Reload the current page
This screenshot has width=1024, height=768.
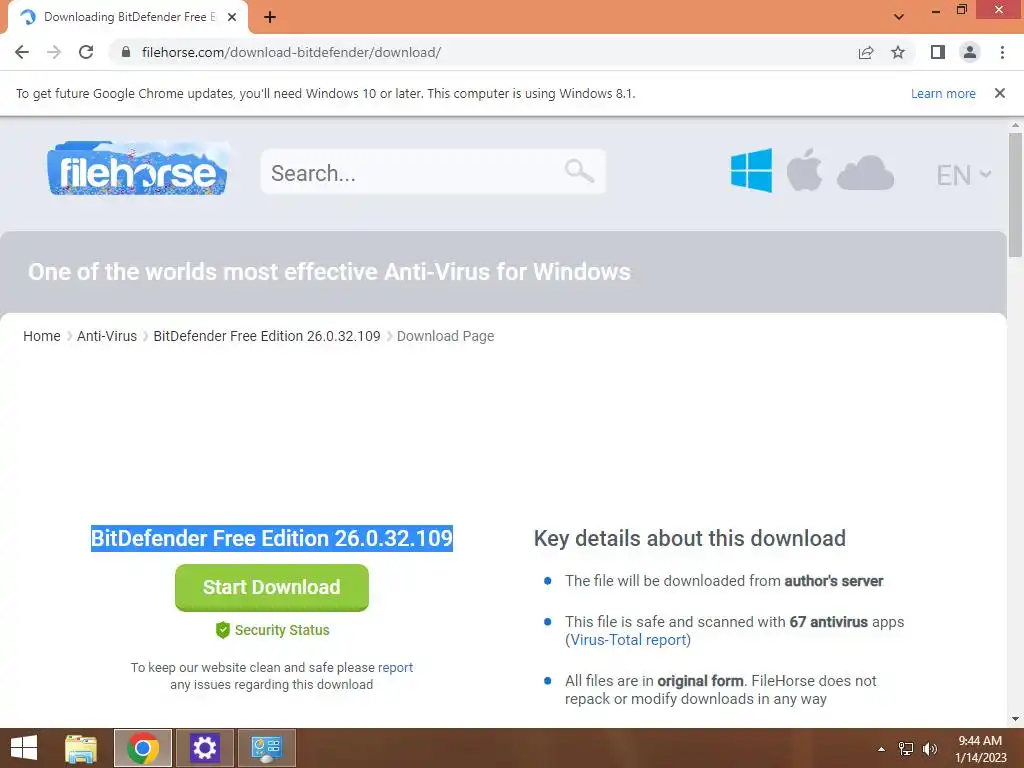click(86, 52)
